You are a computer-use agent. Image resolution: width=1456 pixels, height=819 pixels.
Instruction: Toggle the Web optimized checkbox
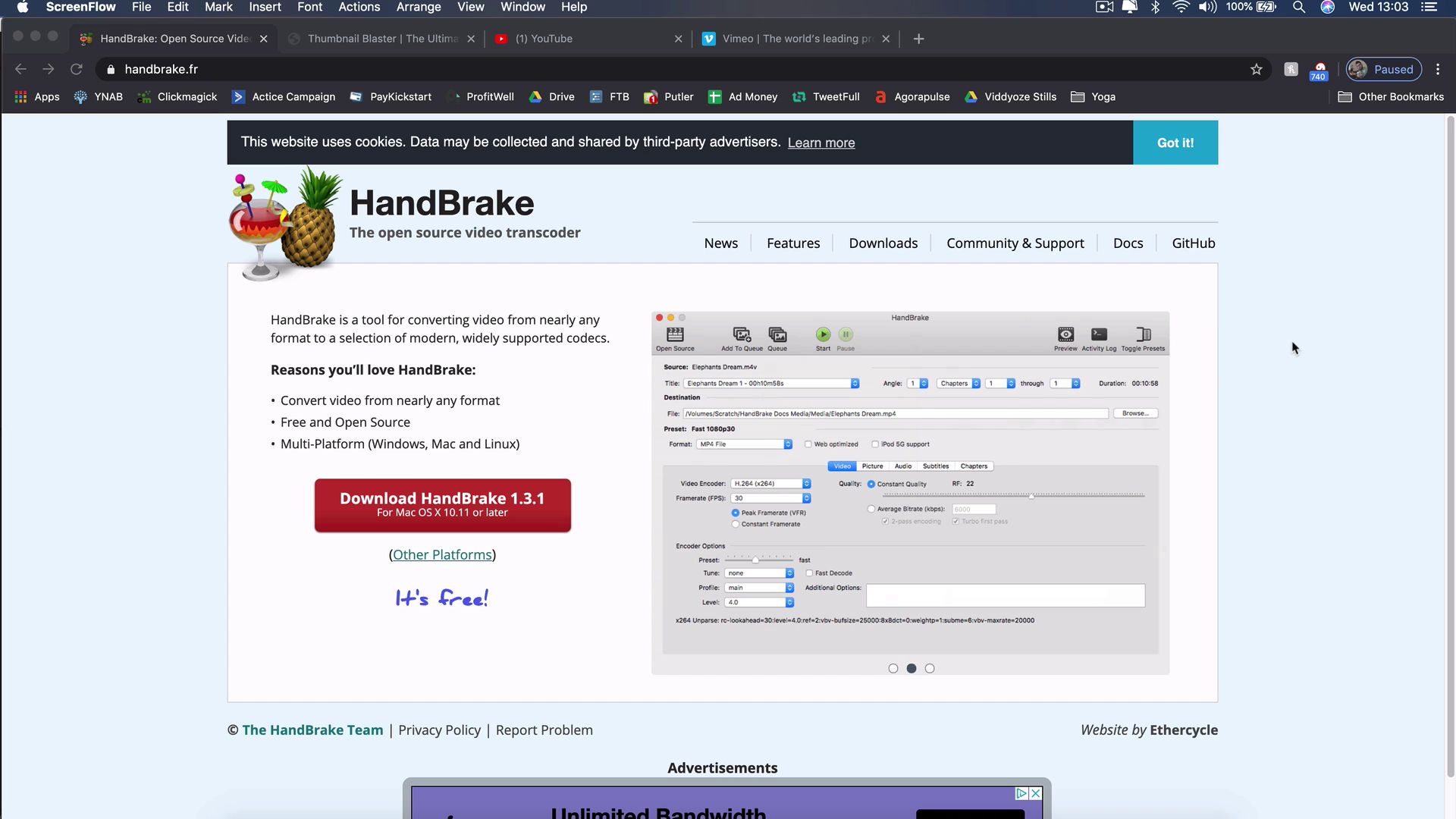808,444
